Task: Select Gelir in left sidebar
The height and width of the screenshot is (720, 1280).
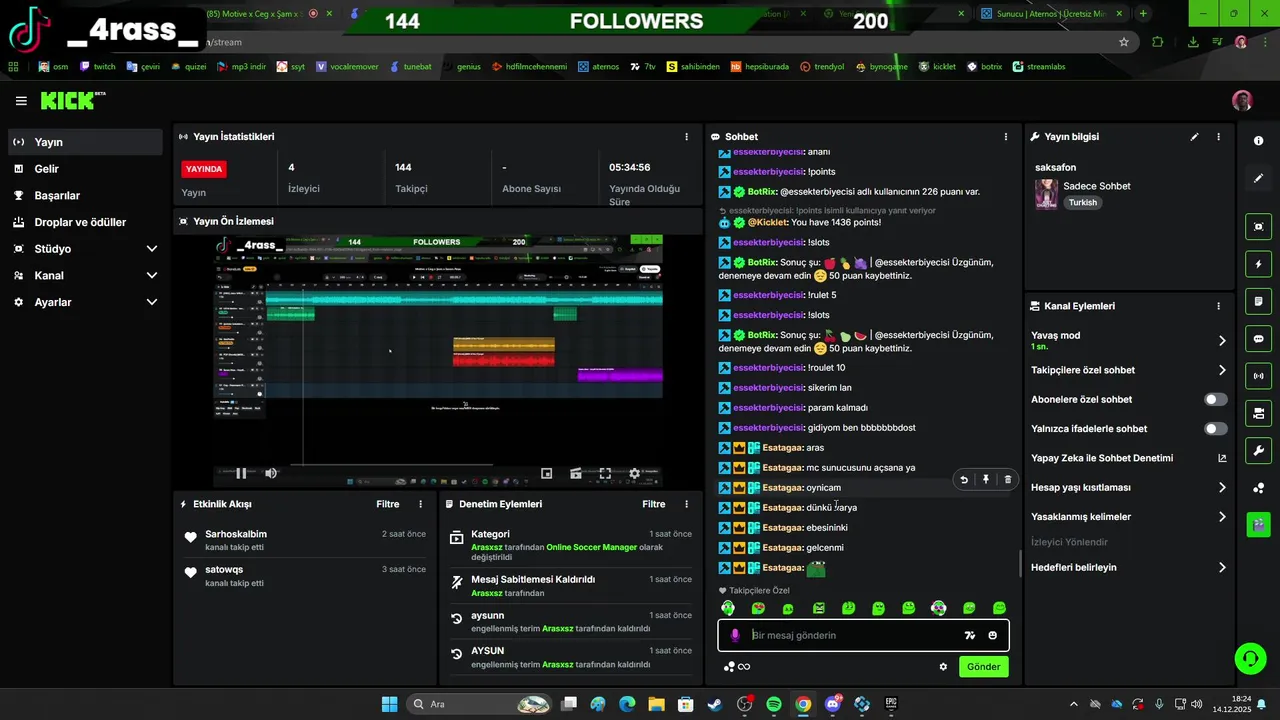Action: (85, 169)
